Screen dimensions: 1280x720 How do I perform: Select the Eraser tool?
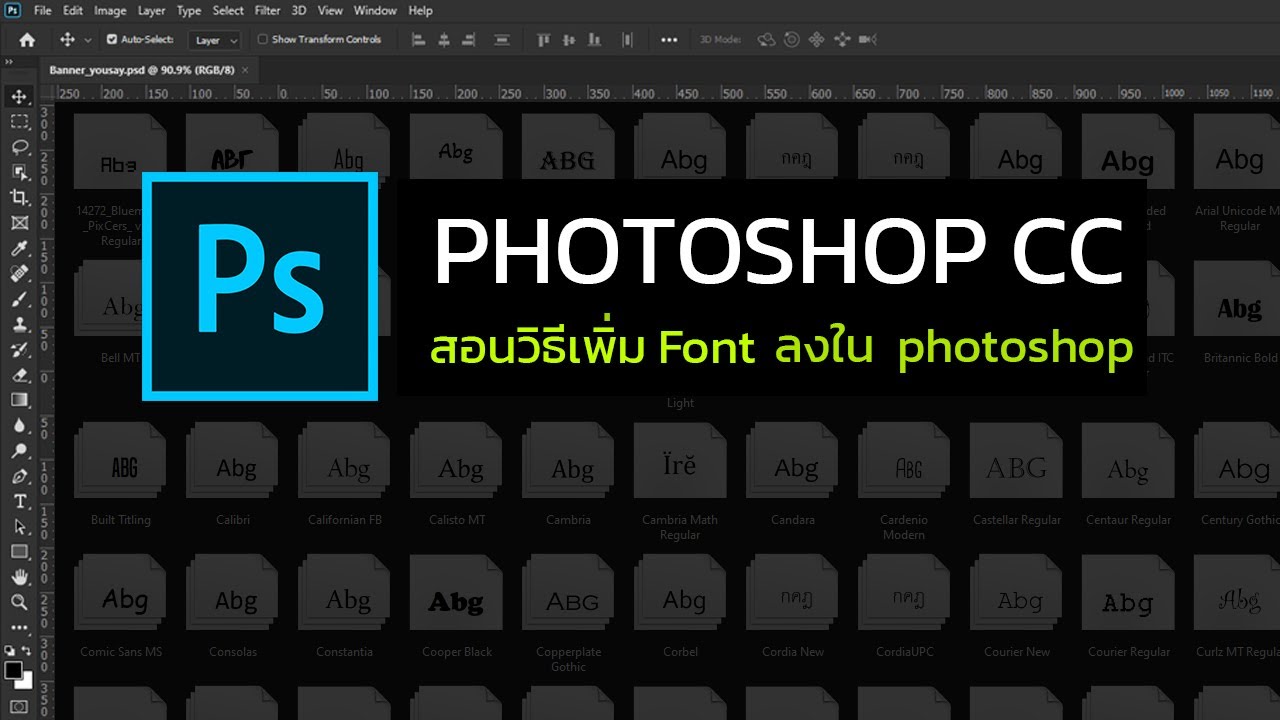[19, 375]
